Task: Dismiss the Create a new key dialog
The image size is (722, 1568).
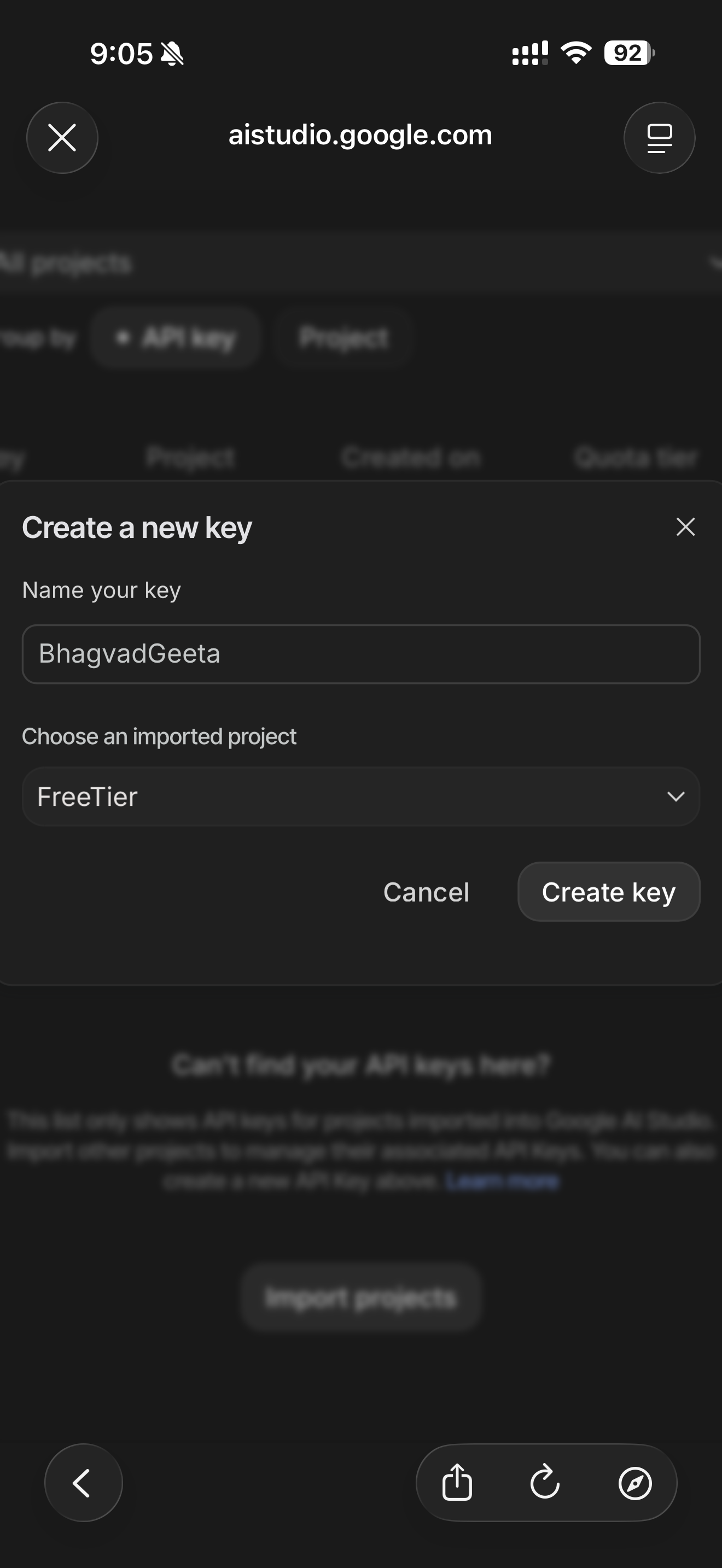Action: (685, 526)
